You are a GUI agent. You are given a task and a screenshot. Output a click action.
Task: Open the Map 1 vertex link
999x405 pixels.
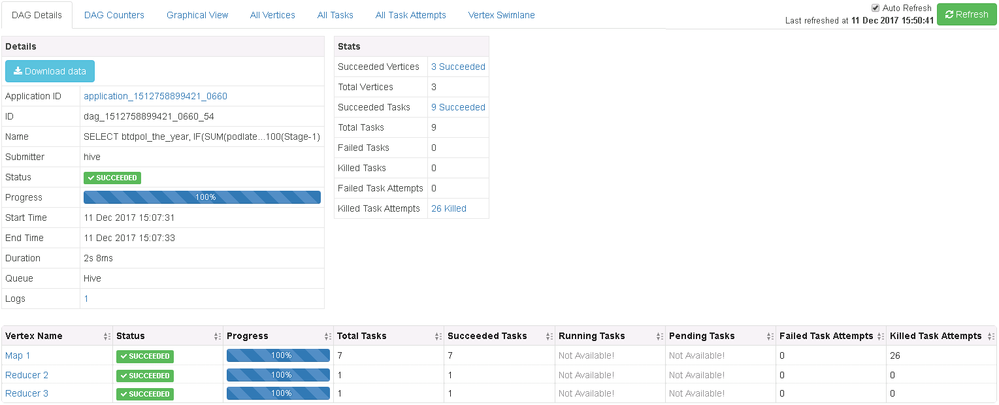coord(19,356)
